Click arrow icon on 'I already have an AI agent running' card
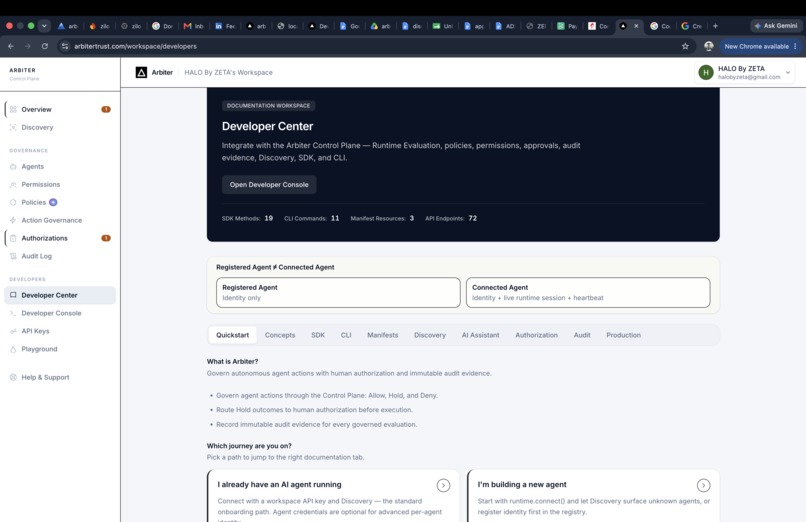This screenshot has height=522, width=806. pyautogui.click(x=443, y=486)
